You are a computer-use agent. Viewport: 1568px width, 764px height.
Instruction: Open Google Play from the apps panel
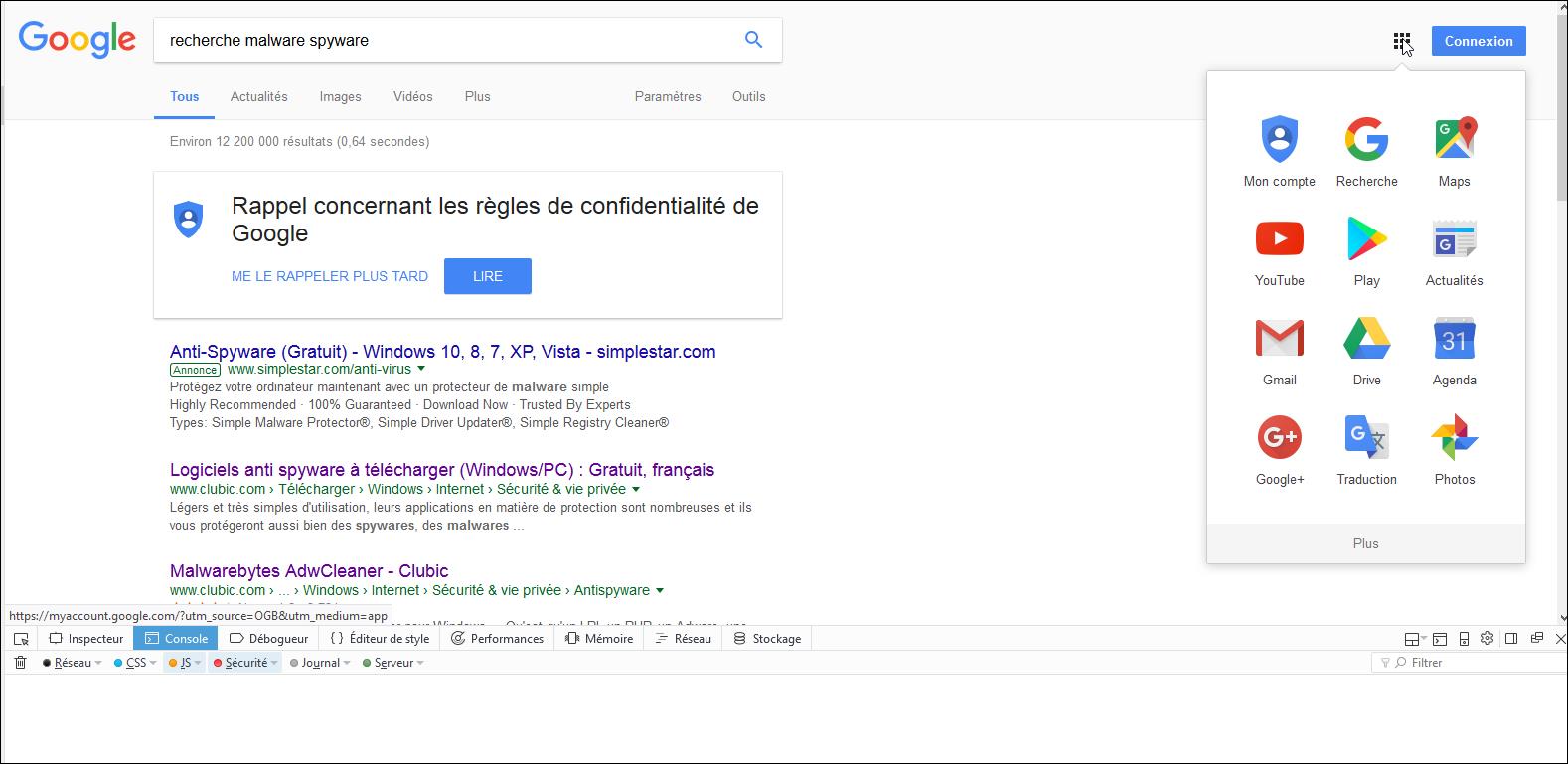coord(1367,250)
